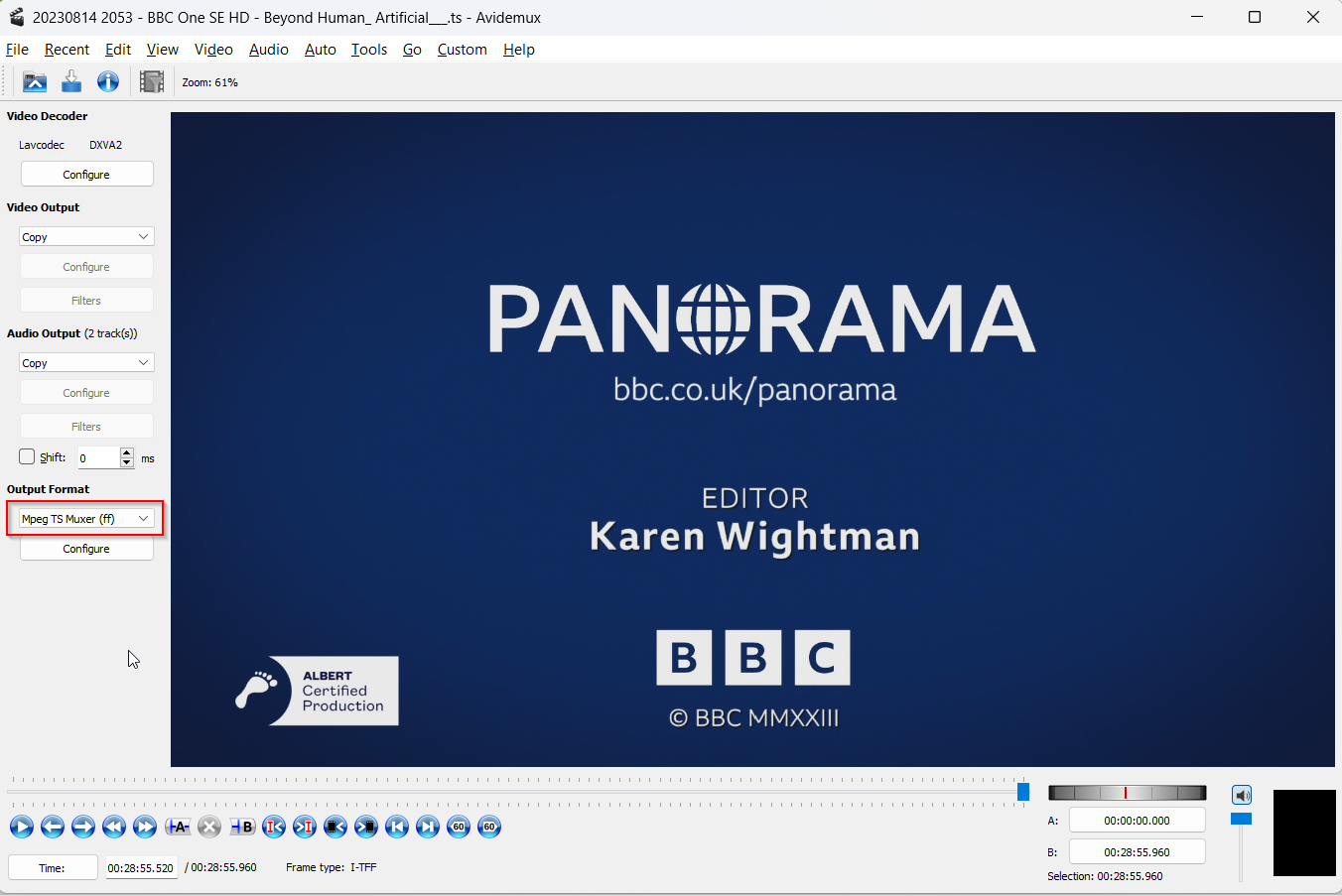Jump to the previous keyframe
Viewport: 1342px width, 896px height.
tap(114, 827)
